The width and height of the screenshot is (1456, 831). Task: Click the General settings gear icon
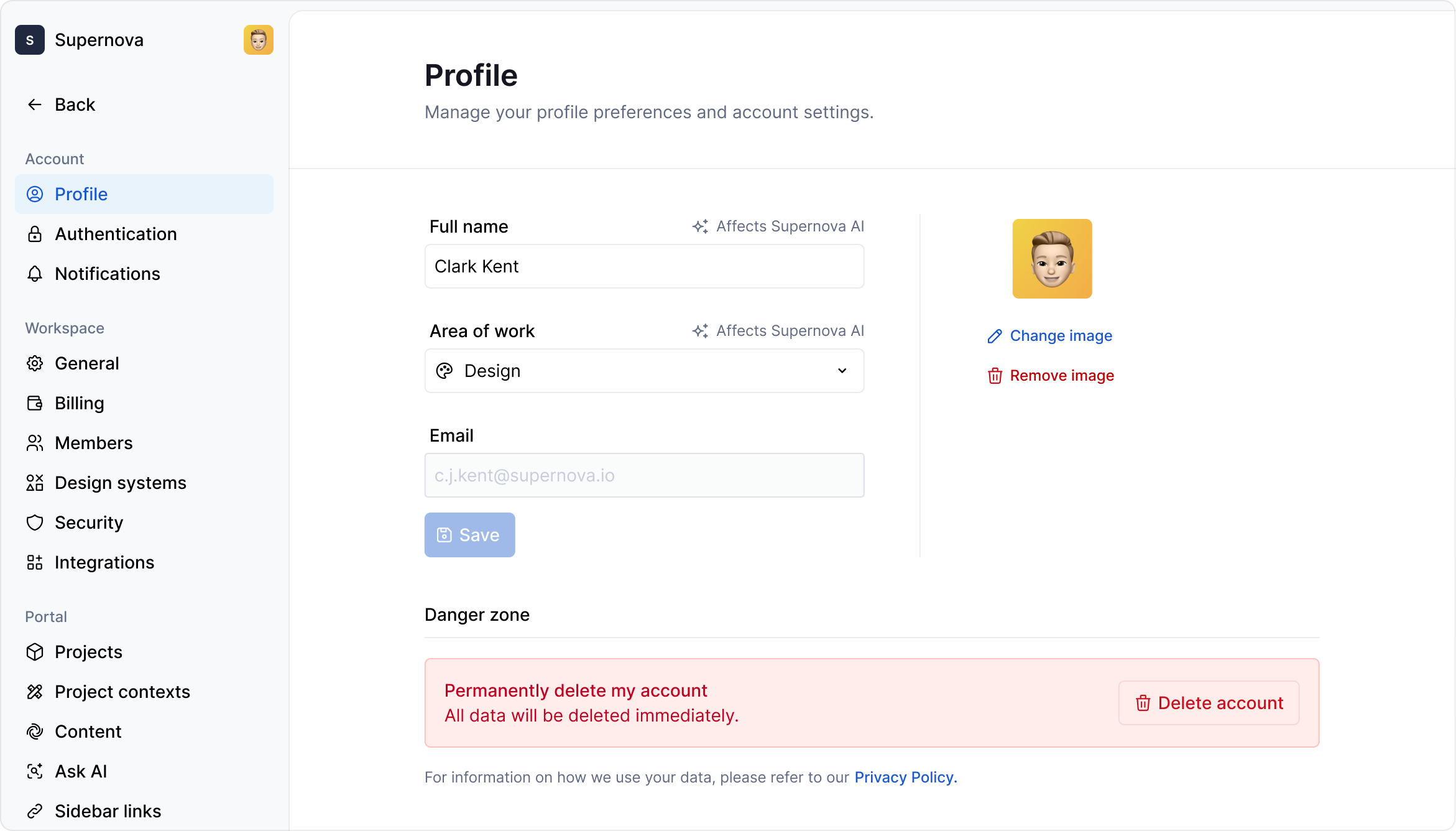(35, 363)
